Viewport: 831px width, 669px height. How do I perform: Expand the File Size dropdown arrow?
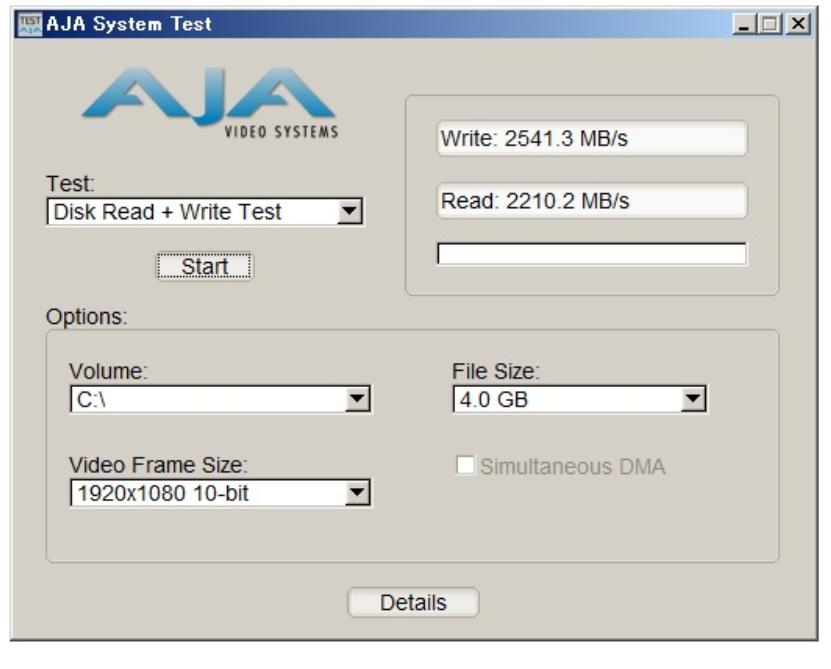point(692,400)
